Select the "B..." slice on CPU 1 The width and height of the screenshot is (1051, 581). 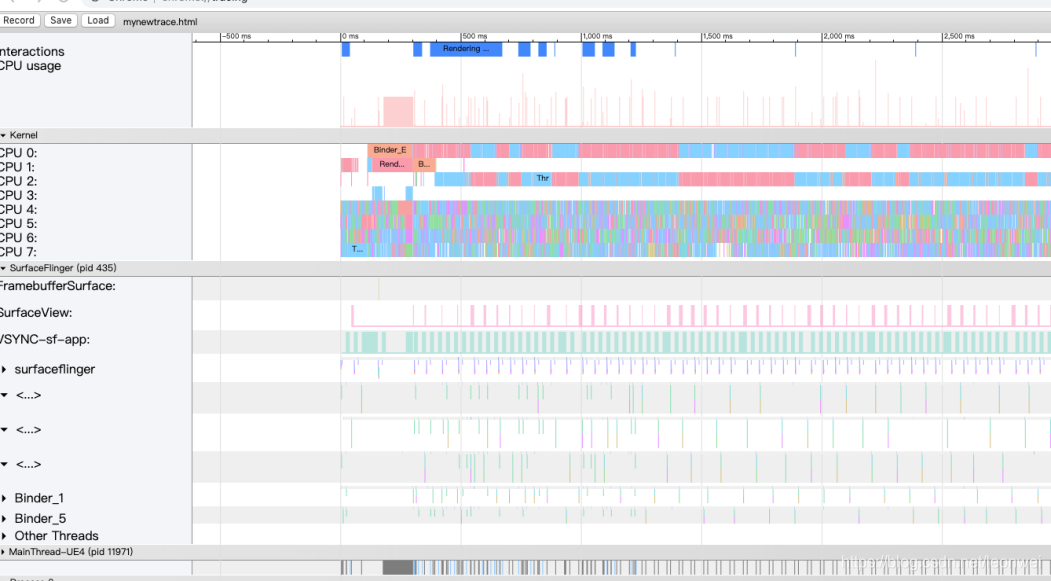424,164
